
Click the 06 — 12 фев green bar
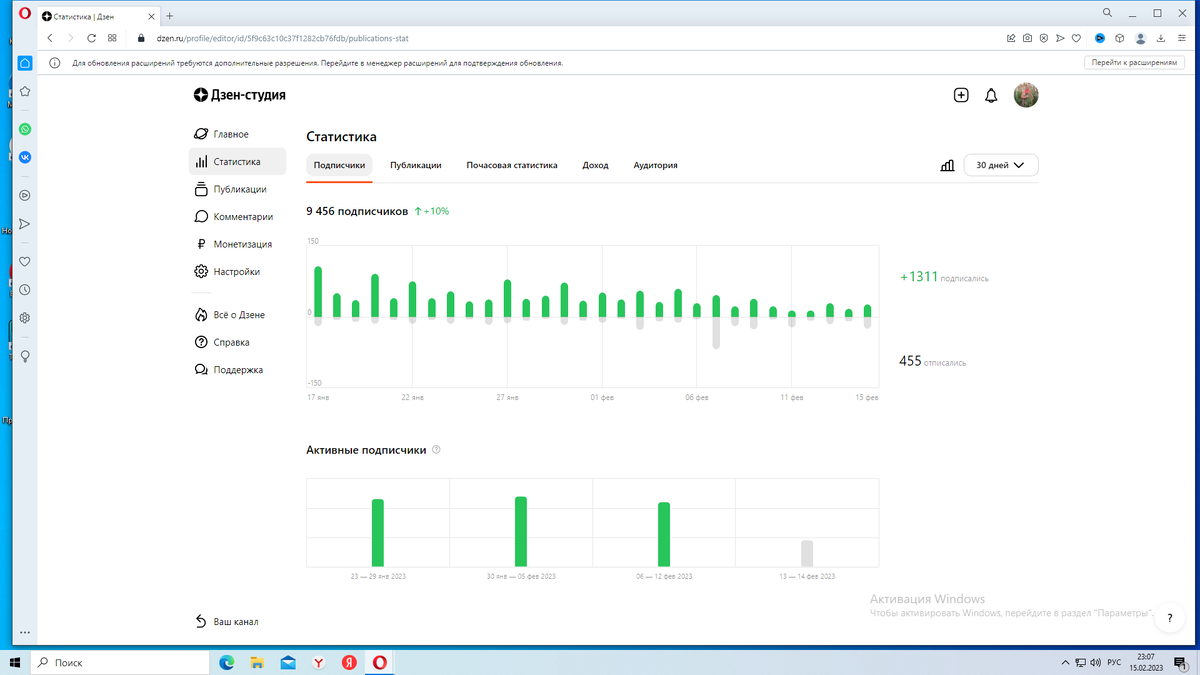coord(664,535)
